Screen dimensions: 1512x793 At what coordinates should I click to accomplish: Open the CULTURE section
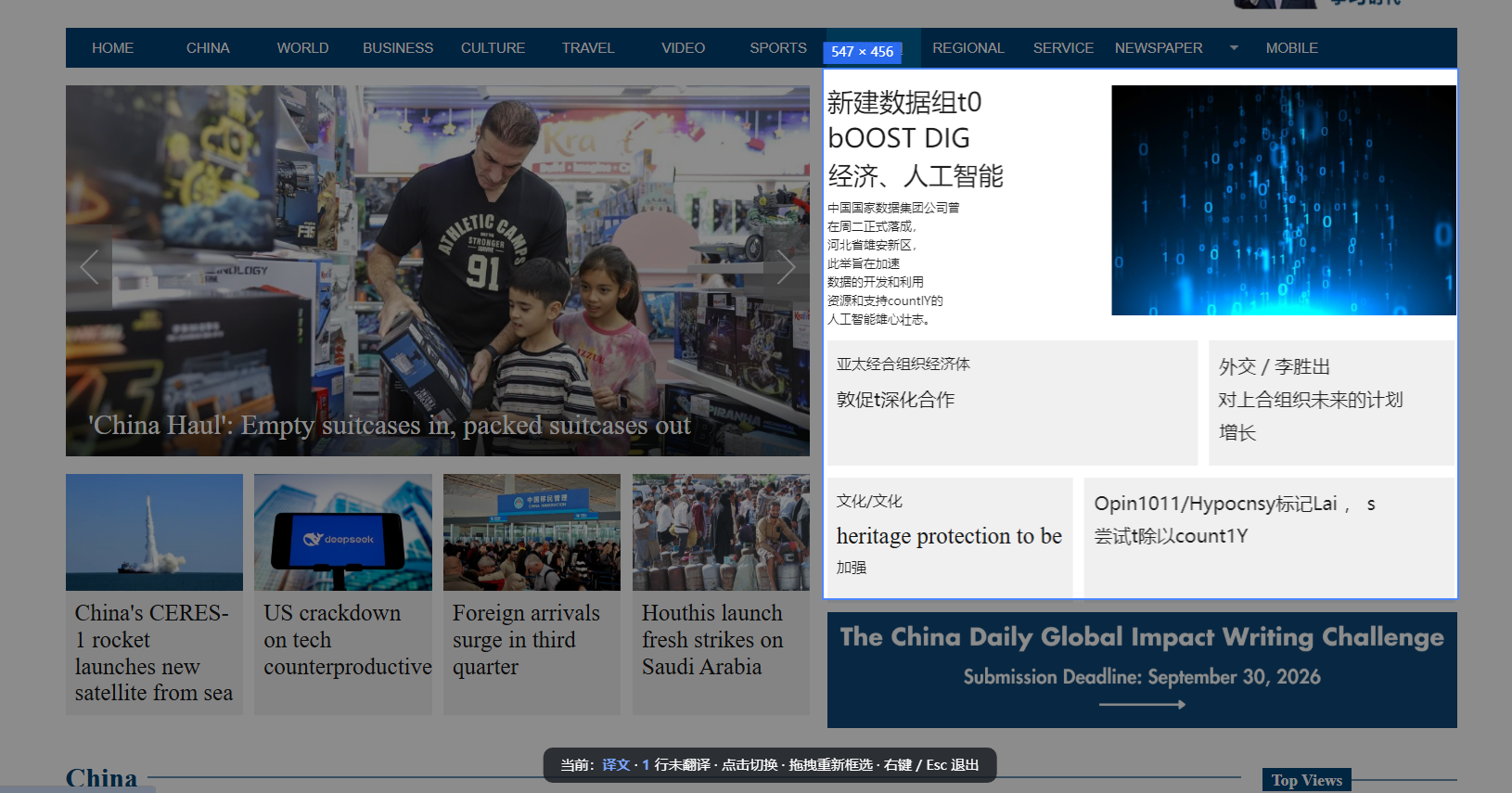click(x=493, y=48)
